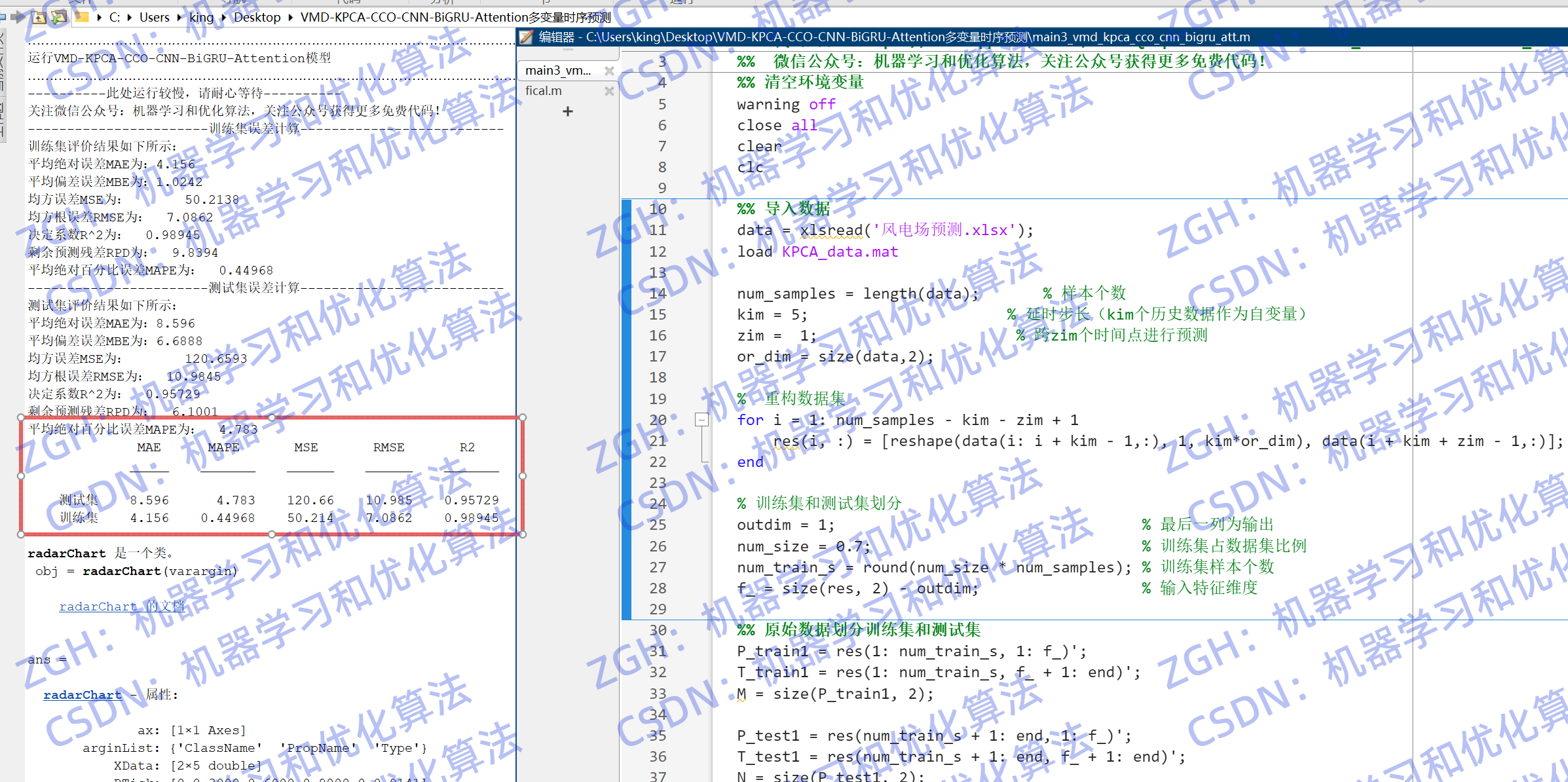Screen dimensions: 1568x782
Task: Close the main3_vm... editor tab
Action: pos(609,70)
